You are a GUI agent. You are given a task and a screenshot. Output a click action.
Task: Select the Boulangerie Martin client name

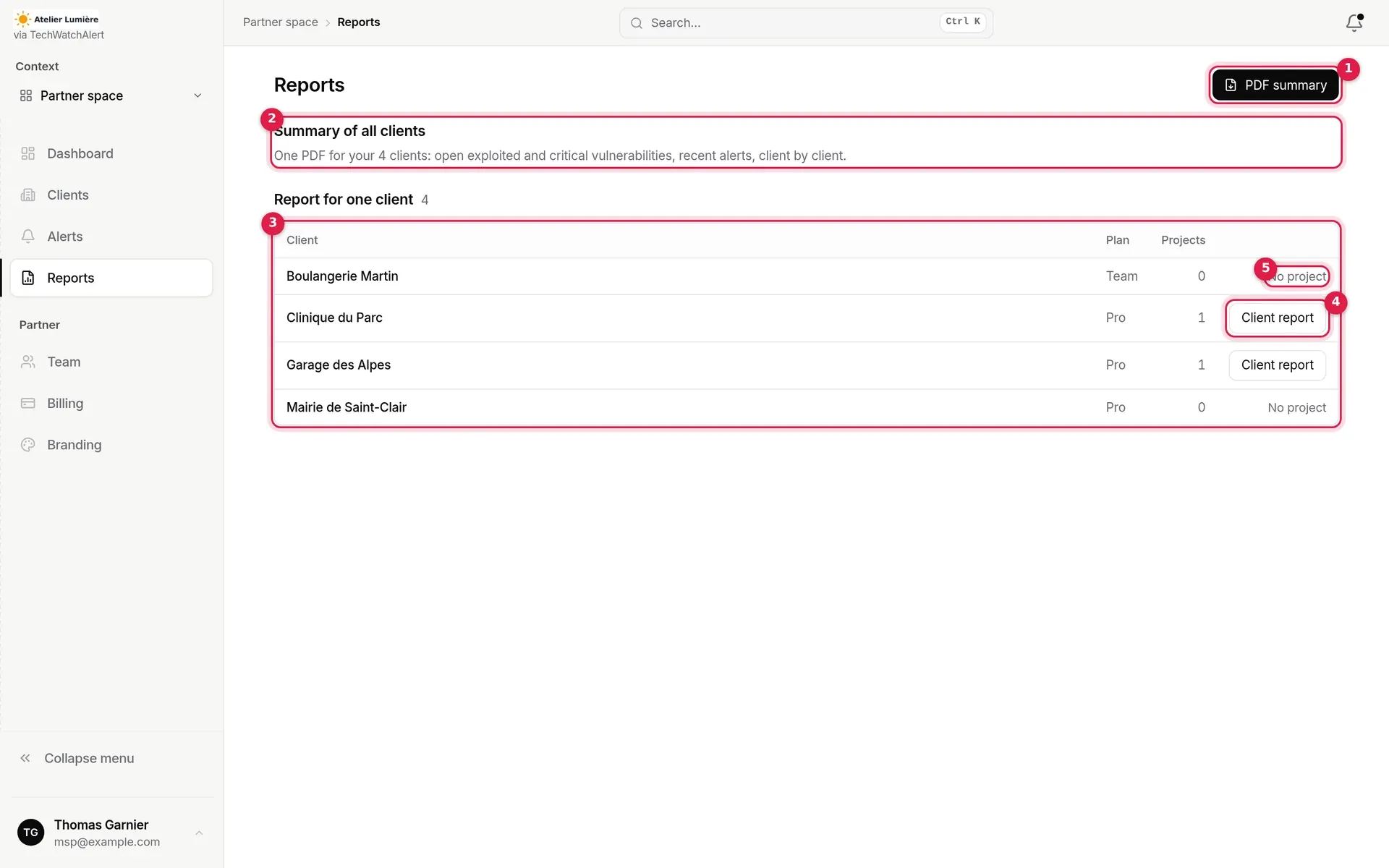tap(342, 276)
